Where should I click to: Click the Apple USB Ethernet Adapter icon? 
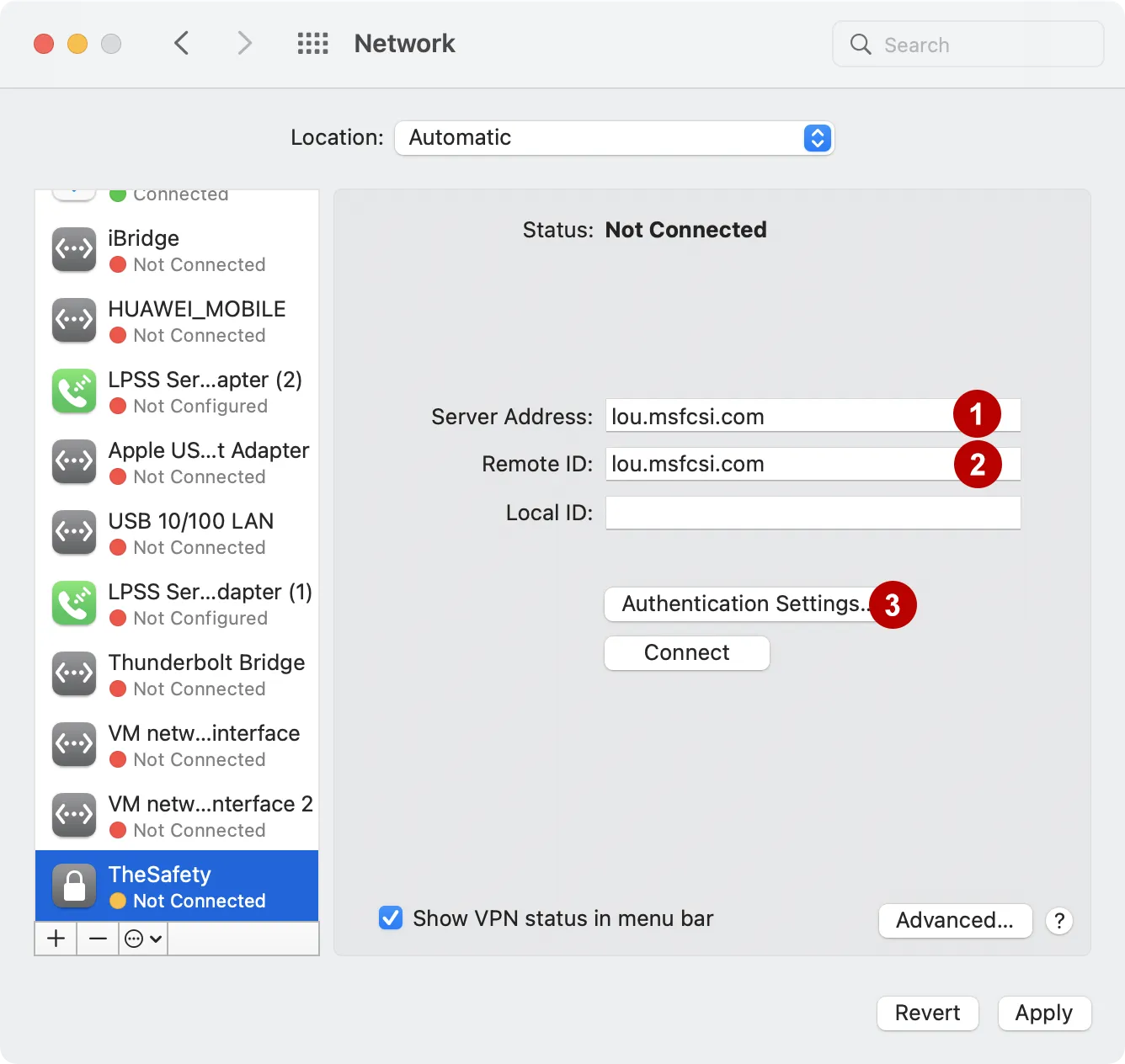point(73,461)
